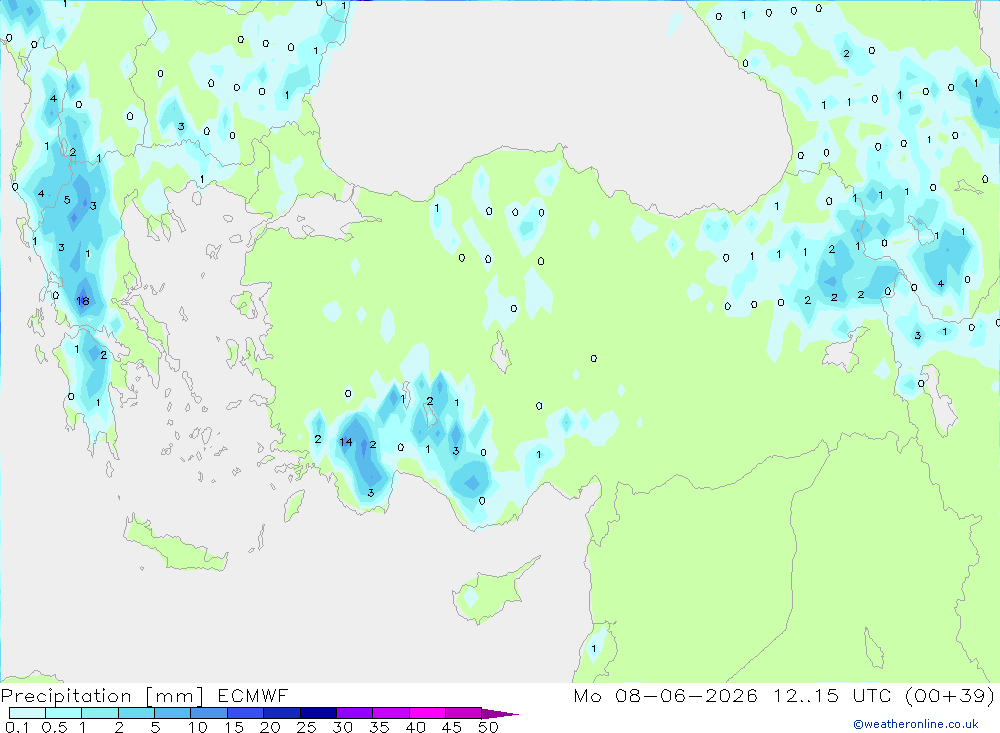Click the above-50 mm arrow tip of legend

500,714
